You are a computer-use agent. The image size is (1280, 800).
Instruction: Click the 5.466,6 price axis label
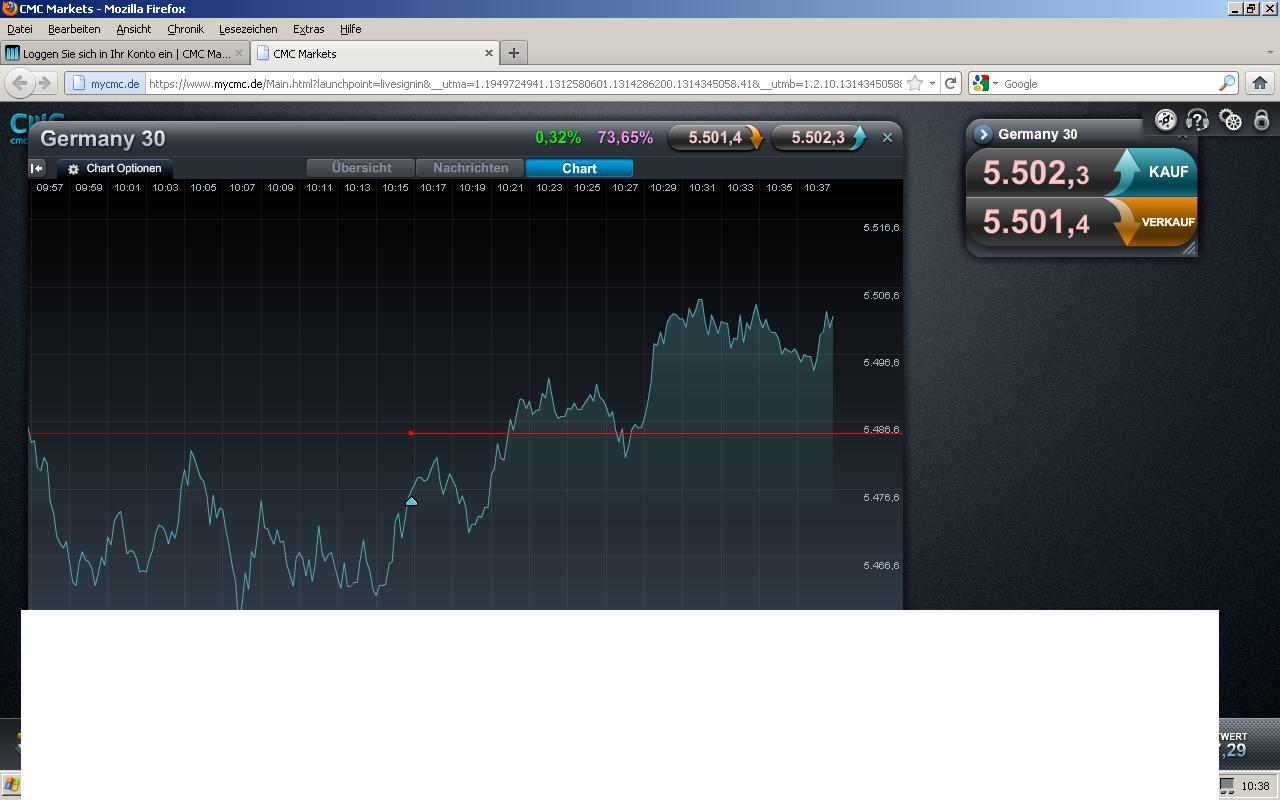[x=881, y=566]
